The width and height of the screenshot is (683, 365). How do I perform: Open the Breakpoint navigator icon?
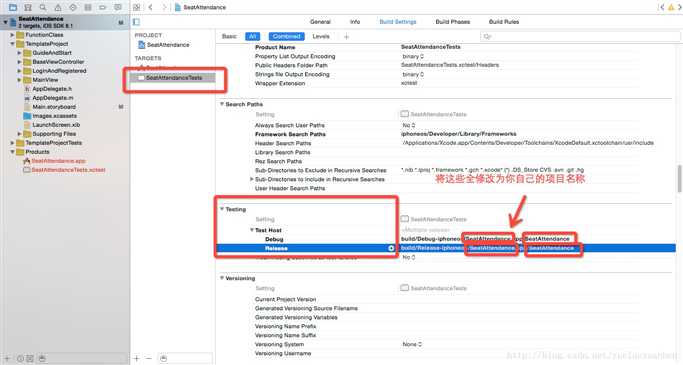pos(103,7)
